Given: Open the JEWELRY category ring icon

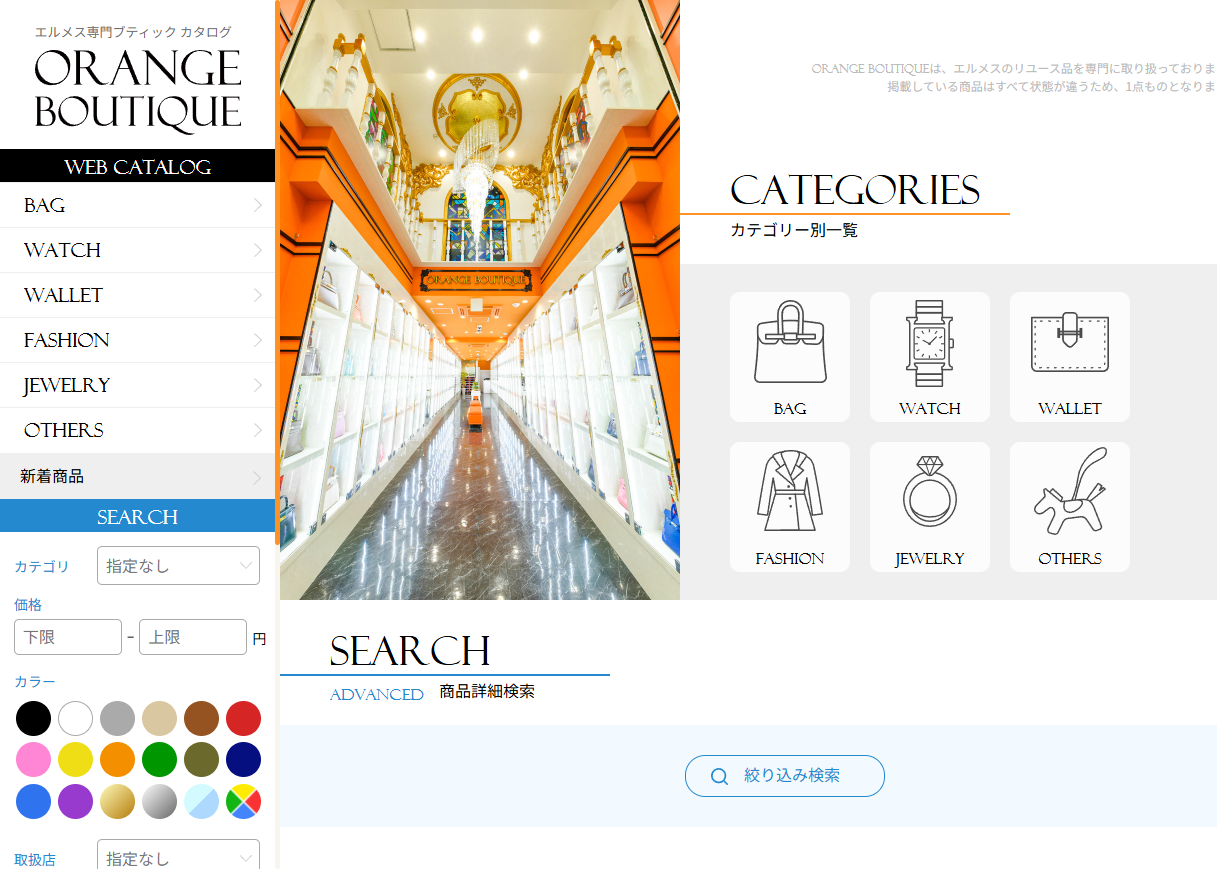Looking at the screenshot, I should click(930, 492).
